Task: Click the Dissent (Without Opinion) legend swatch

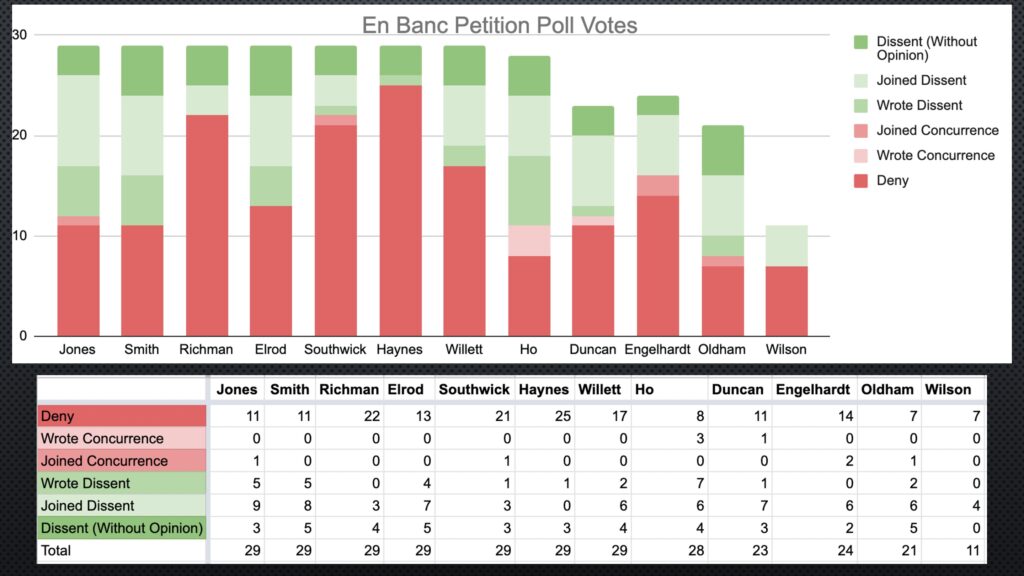Action: coord(861,42)
